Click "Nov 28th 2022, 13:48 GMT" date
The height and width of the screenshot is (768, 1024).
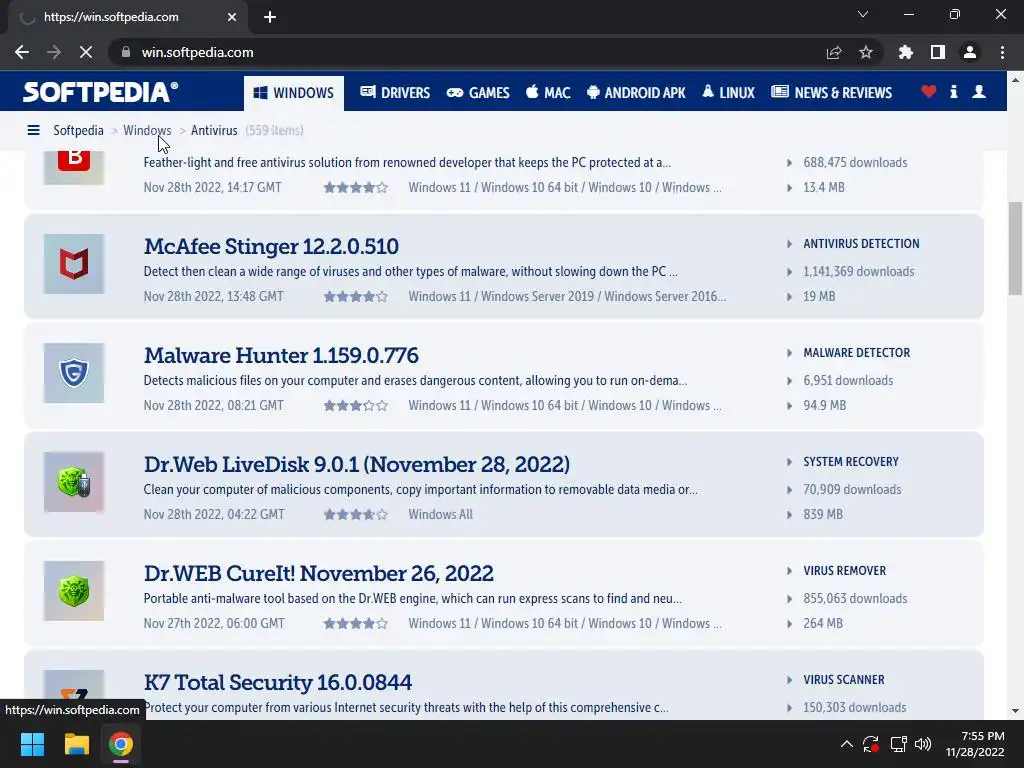[214, 296]
